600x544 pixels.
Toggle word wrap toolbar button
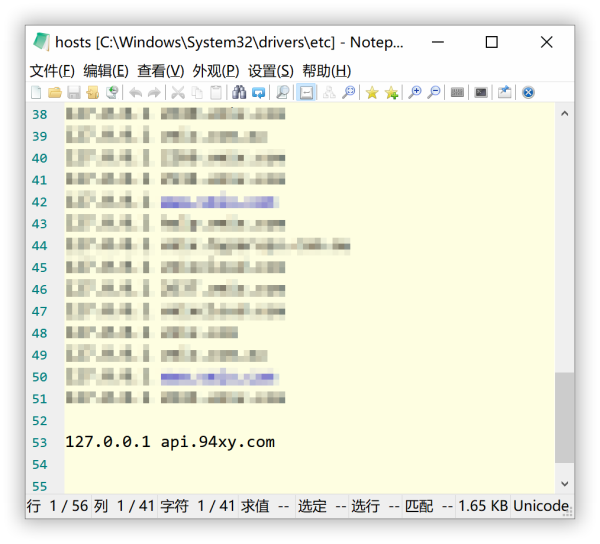pos(306,92)
